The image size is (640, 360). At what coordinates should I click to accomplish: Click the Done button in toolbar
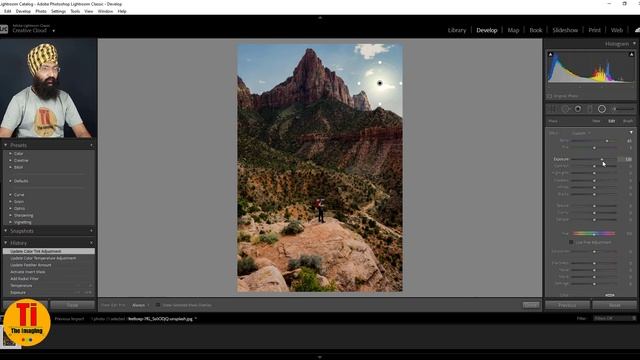coord(531,305)
